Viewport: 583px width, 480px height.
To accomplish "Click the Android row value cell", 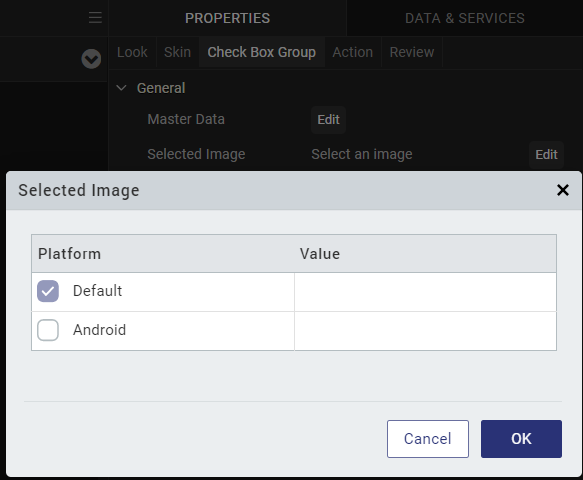I will [x=425, y=331].
